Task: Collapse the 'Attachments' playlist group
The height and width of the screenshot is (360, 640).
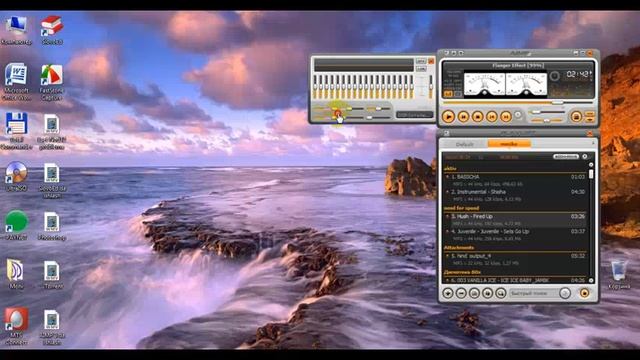Action: tap(459, 248)
